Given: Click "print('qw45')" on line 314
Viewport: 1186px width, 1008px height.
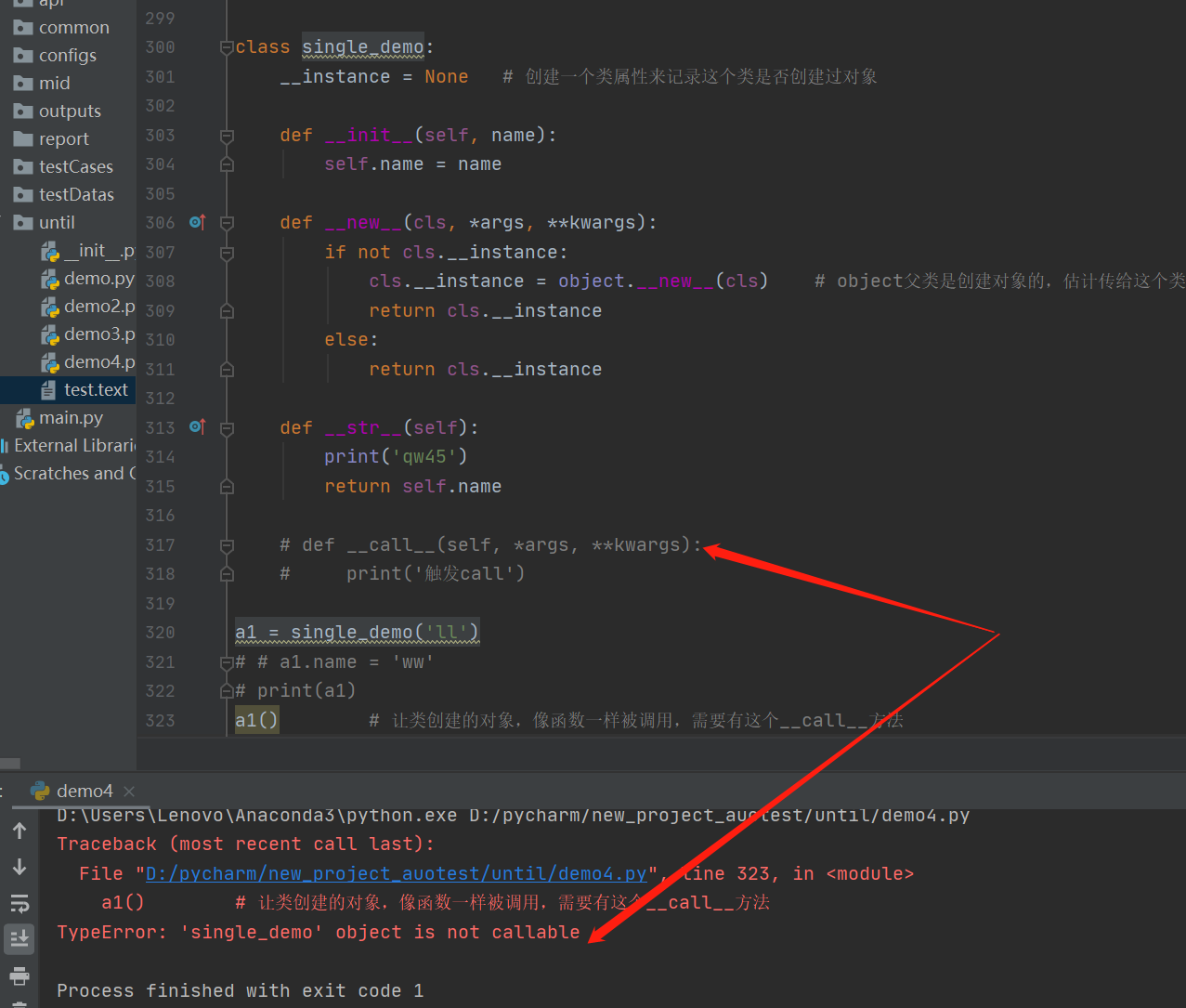Looking at the screenshot, I should coord(396,456).
